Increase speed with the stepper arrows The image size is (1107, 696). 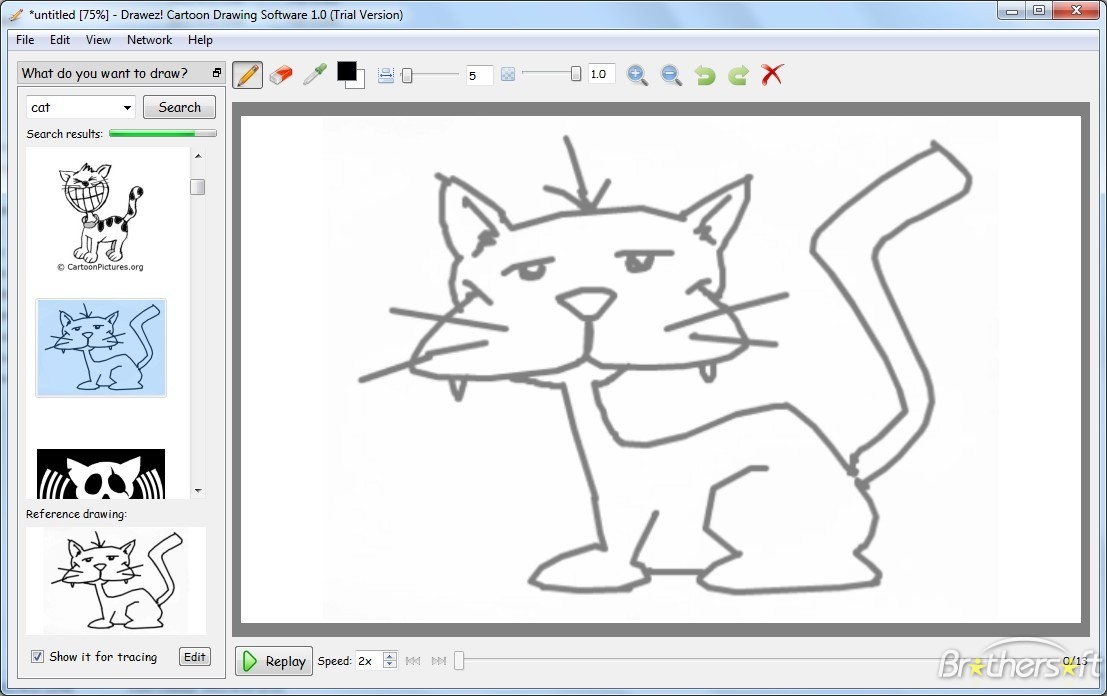pyautogui.click(x=389, y=661)
